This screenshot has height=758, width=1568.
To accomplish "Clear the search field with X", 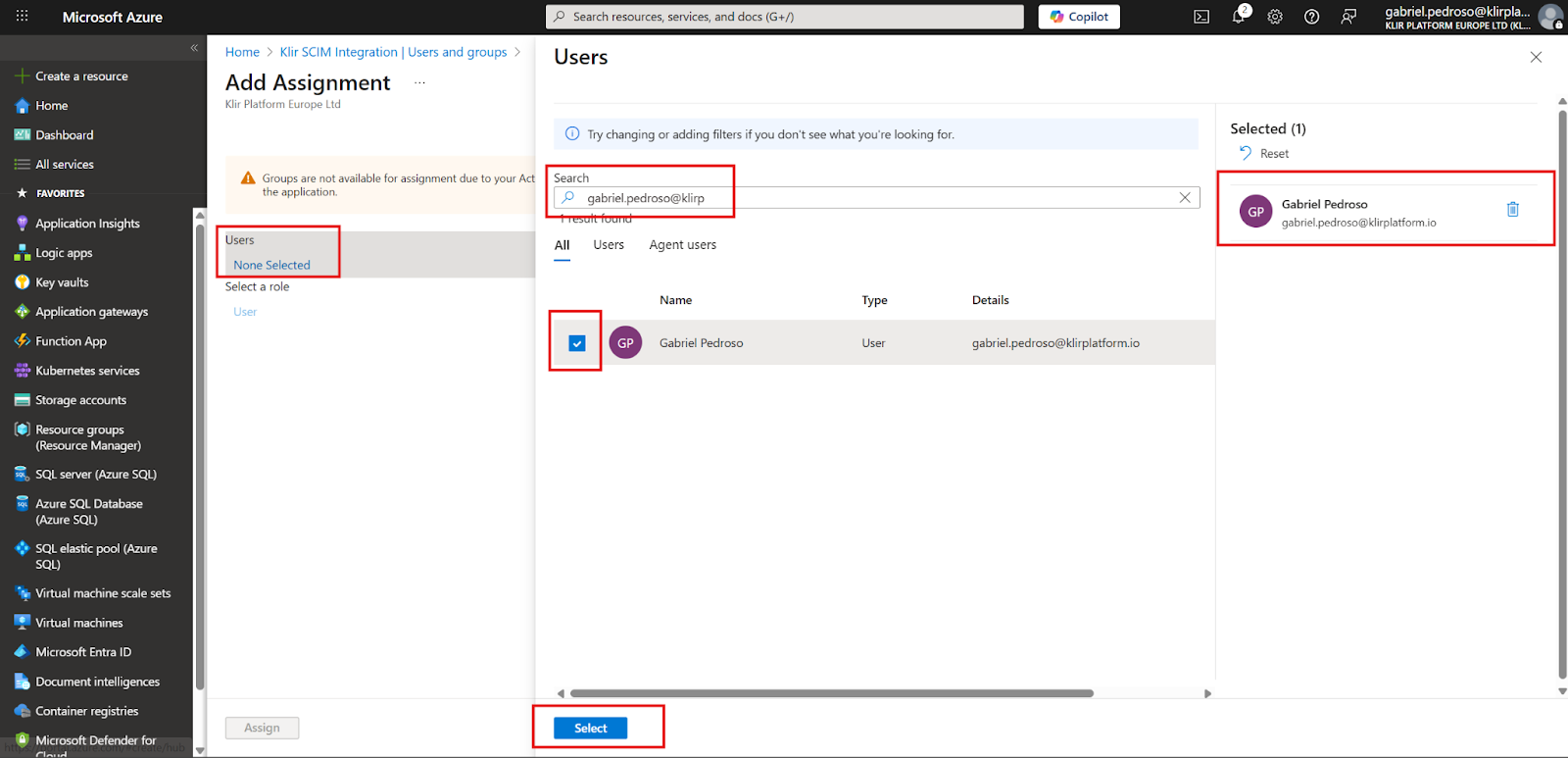I will tap(1185, 198).
